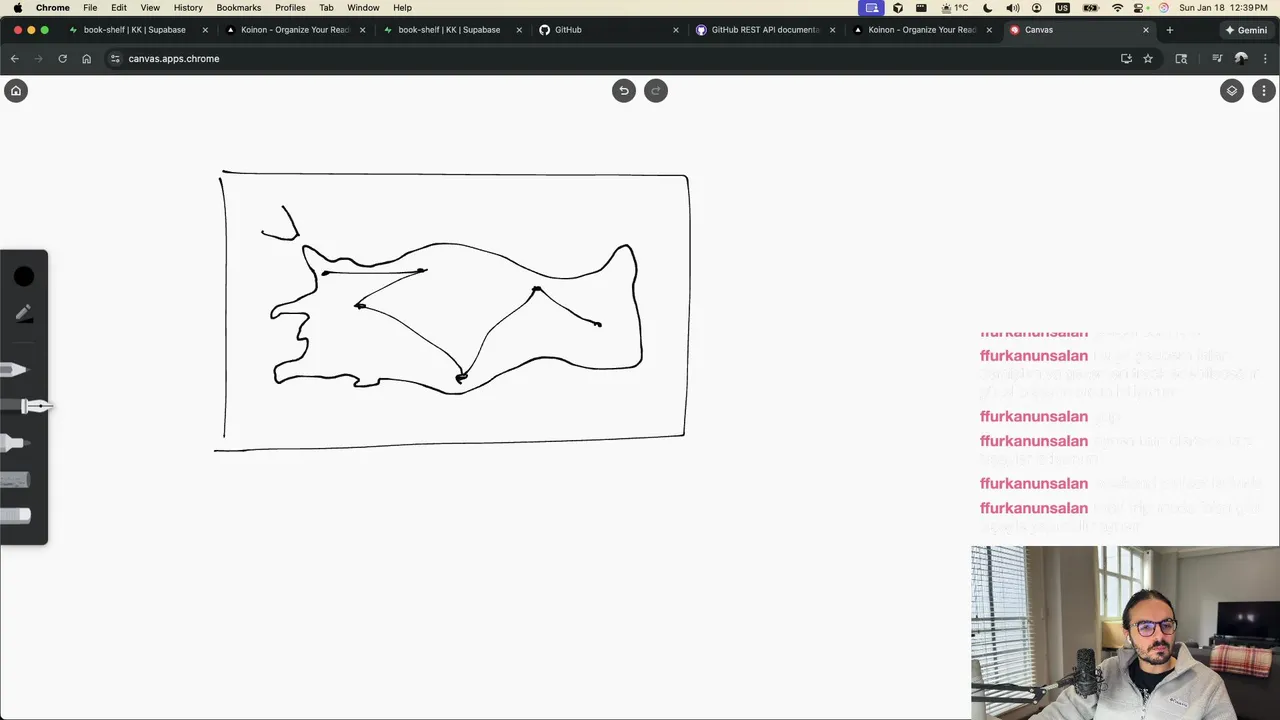This screenshot has width=1280, height=720.
Task: Open Canvas three-dot options menu
Action: 1264,91
